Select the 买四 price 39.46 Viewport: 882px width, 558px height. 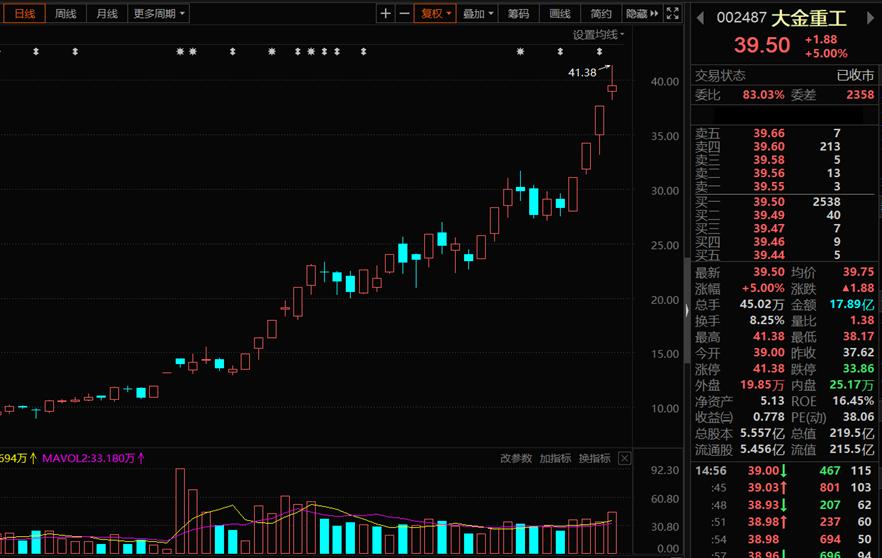click(769, 242)
